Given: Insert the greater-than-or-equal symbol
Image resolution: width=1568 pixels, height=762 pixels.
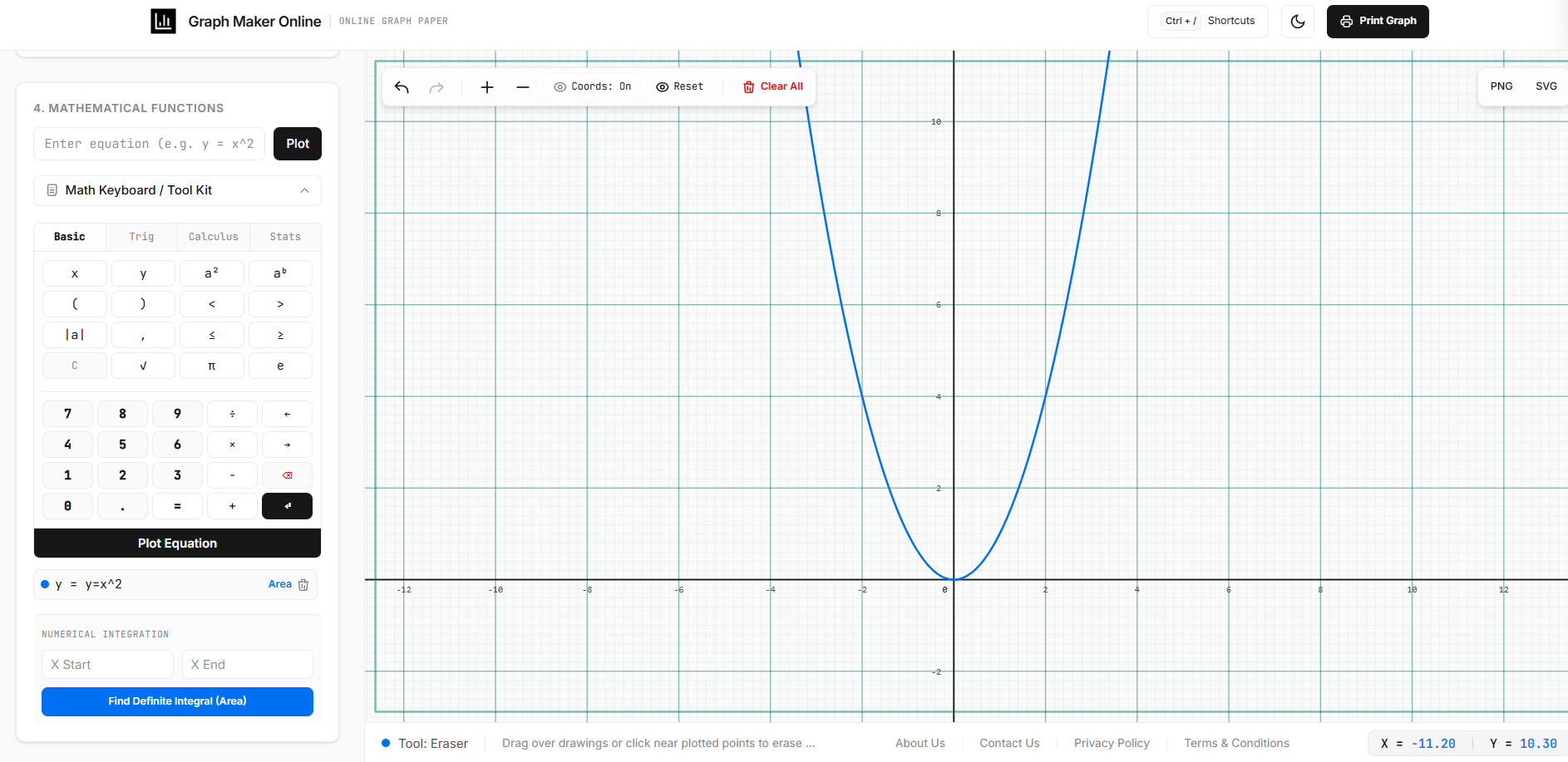Looking at the screenshot, I should click(x=280, y=335).
